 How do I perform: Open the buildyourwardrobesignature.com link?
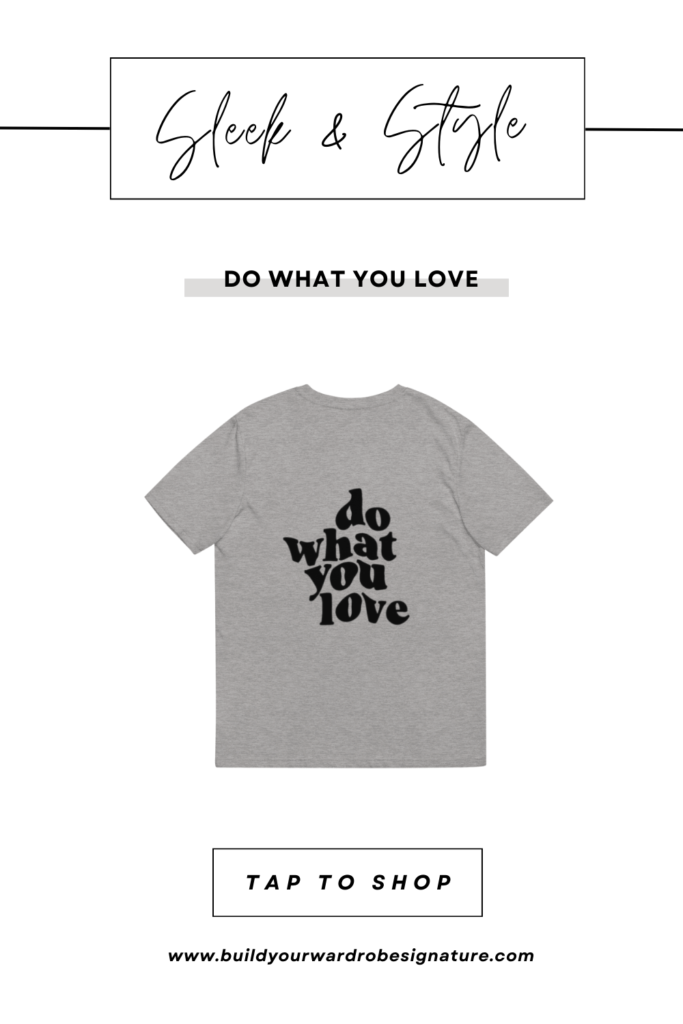[351, 956]
